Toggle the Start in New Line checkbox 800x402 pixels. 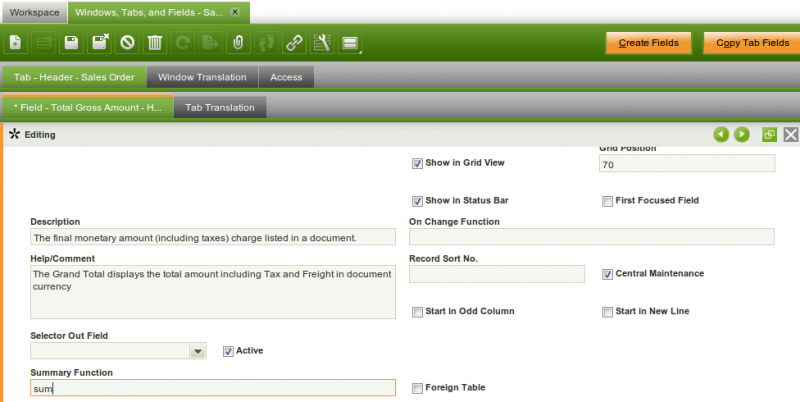pos(607,312)
